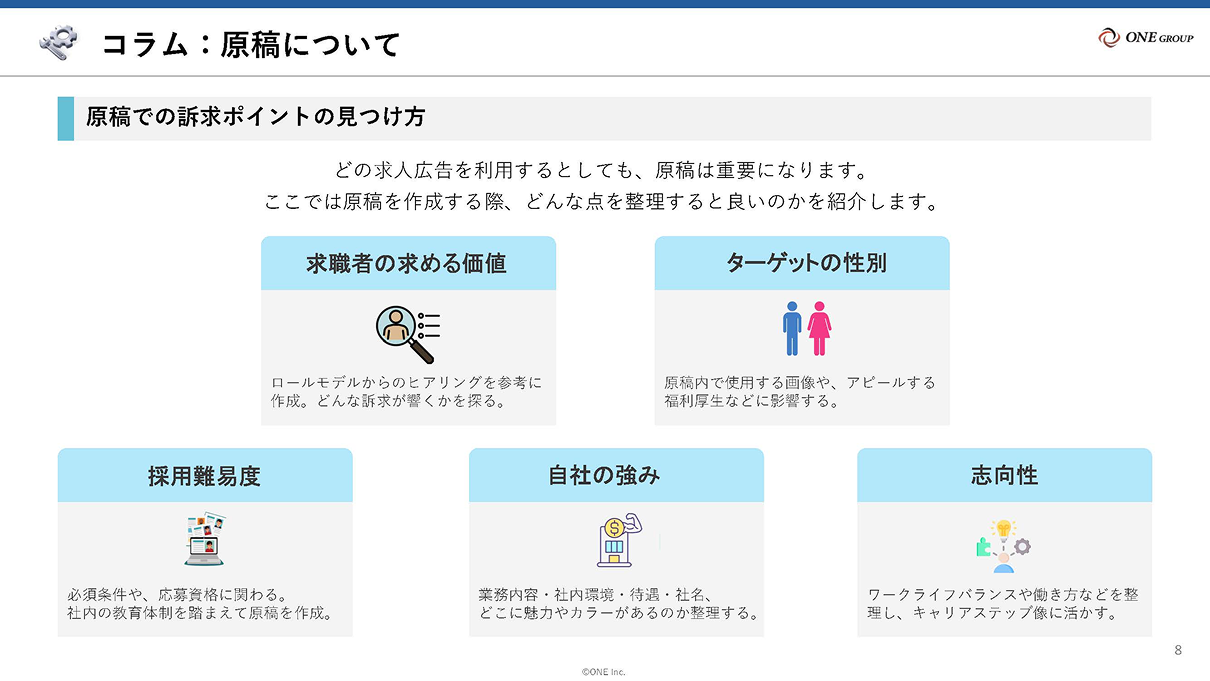
Task: Click the laptop with resumes icon
Action: [205, 540]
